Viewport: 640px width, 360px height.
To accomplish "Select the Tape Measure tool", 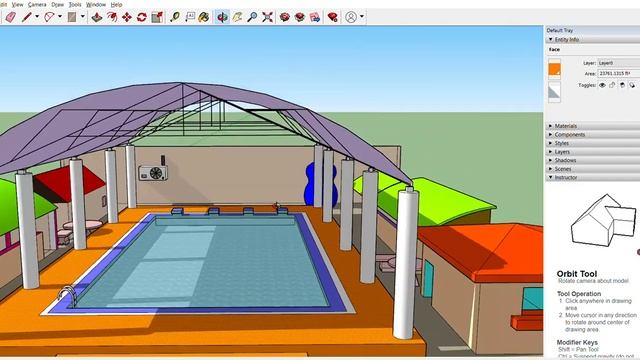I will 175,17.
